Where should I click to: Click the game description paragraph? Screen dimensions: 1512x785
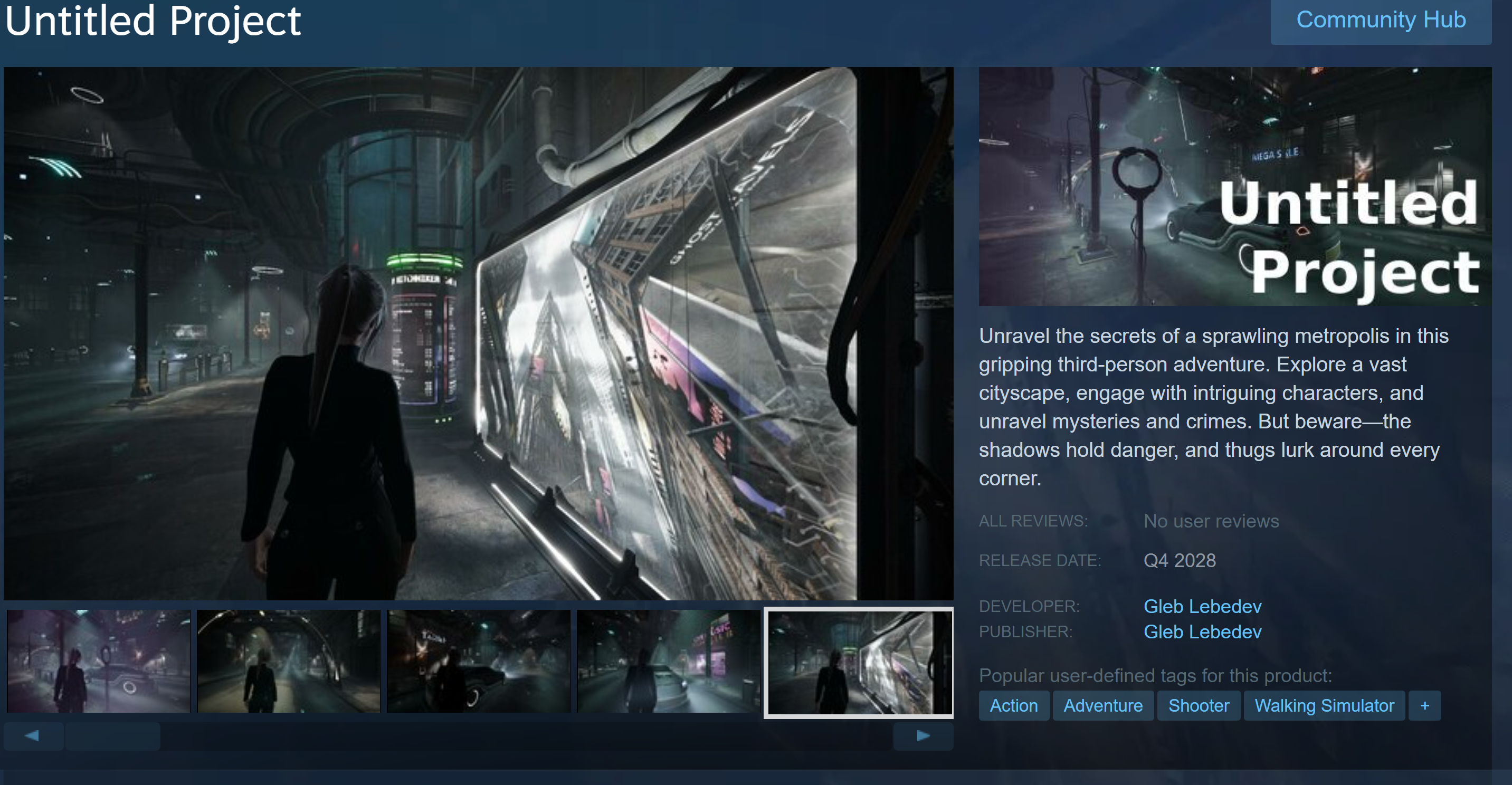[1214, 407]
